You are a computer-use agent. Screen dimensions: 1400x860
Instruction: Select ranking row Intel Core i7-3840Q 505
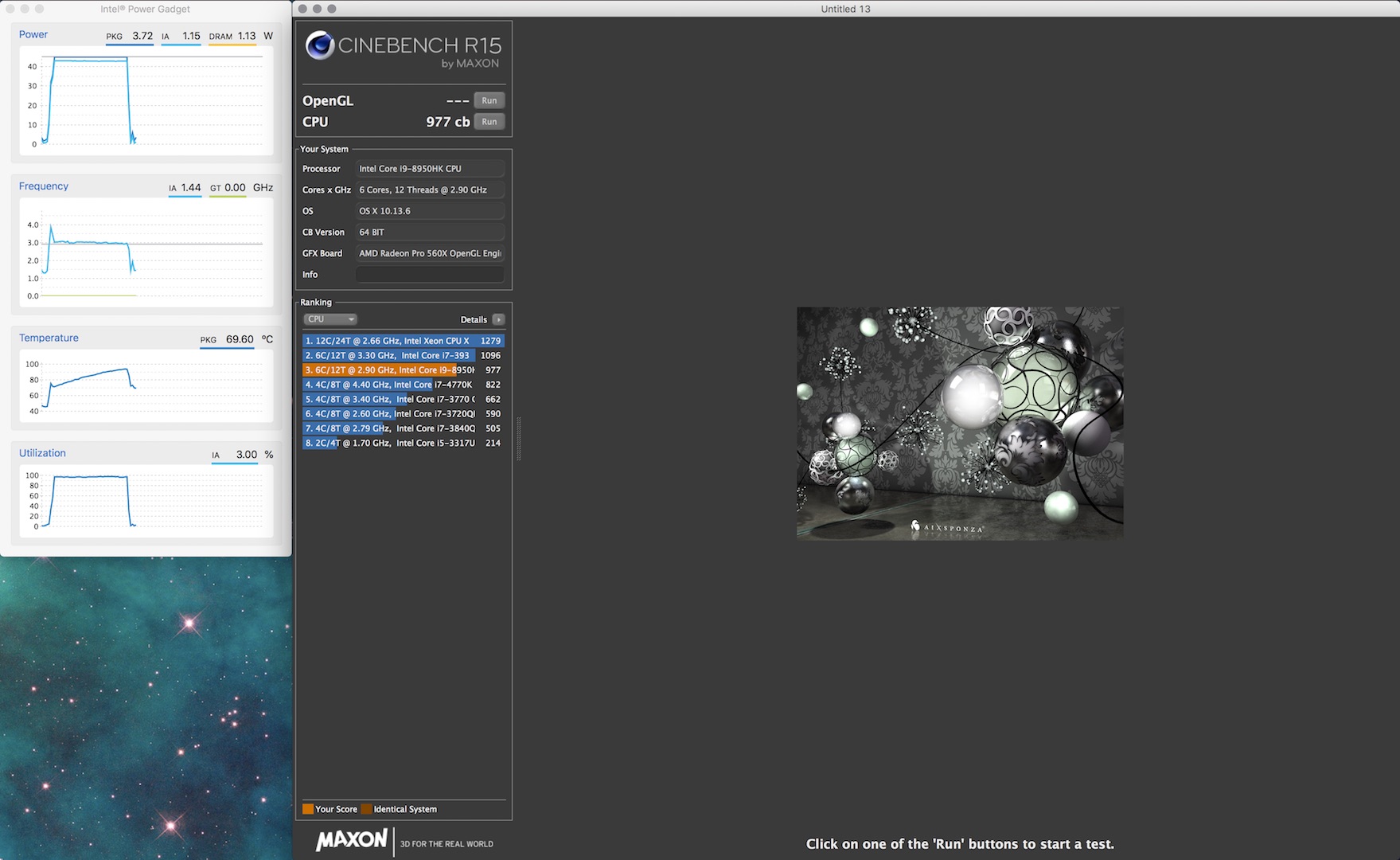403,428
